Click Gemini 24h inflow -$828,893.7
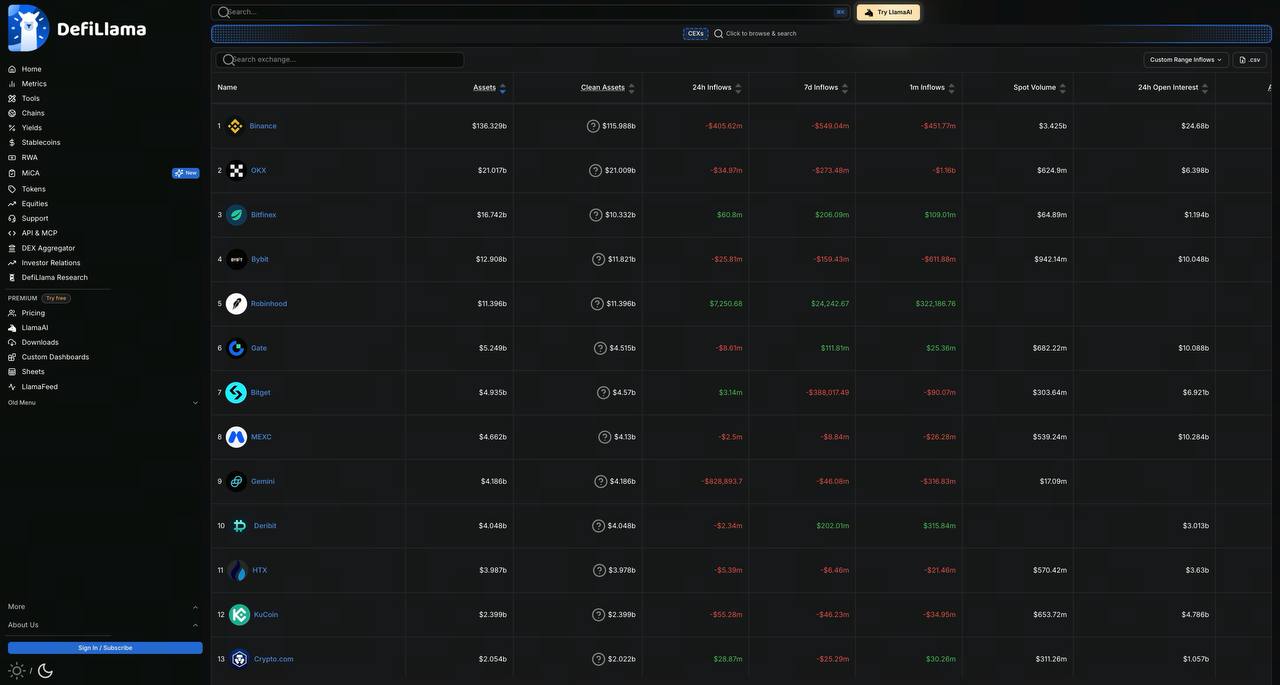Viewport: 1280px width, 685px height. pyautogui.click(x=722, y=481)
